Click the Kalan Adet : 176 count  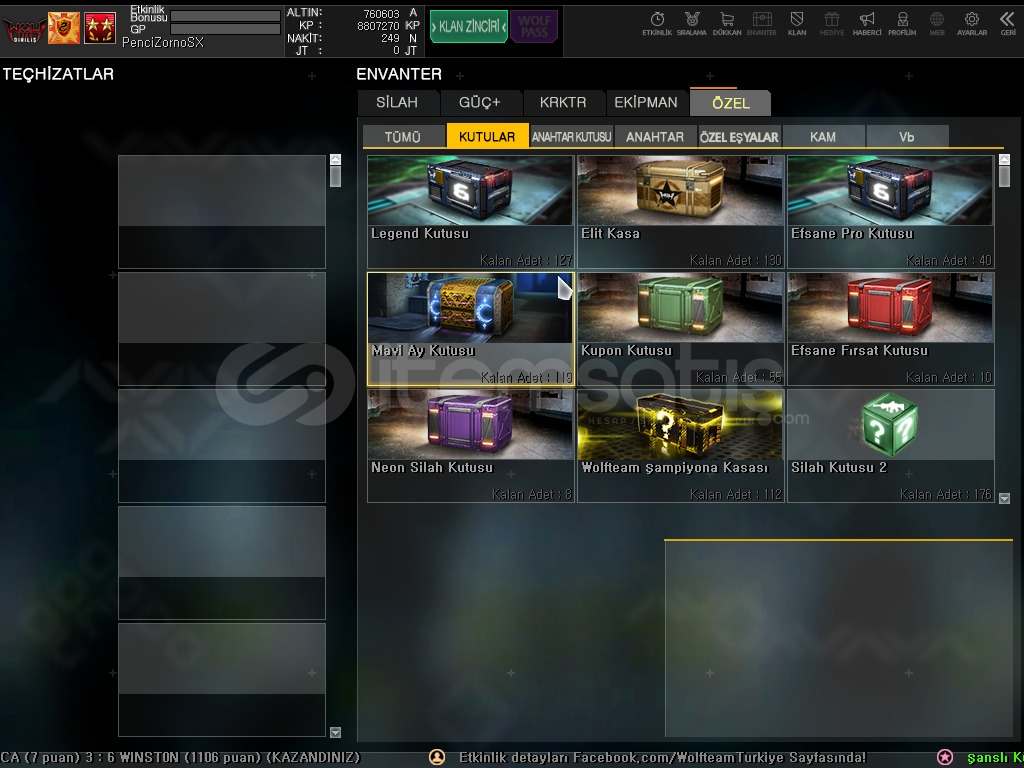[946, 494]
